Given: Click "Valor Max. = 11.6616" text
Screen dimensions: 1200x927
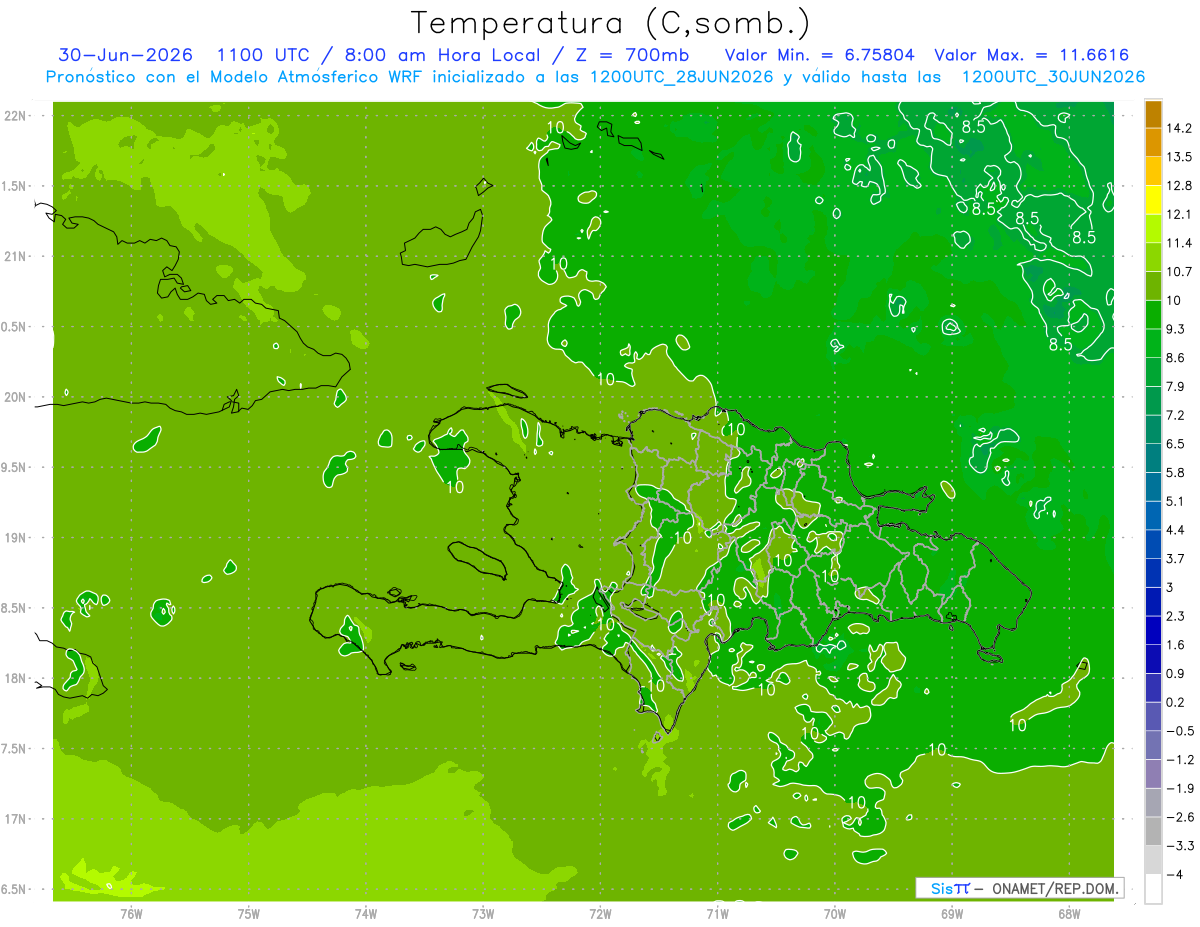Looking at the screenshot, I should coord(1030,55).
